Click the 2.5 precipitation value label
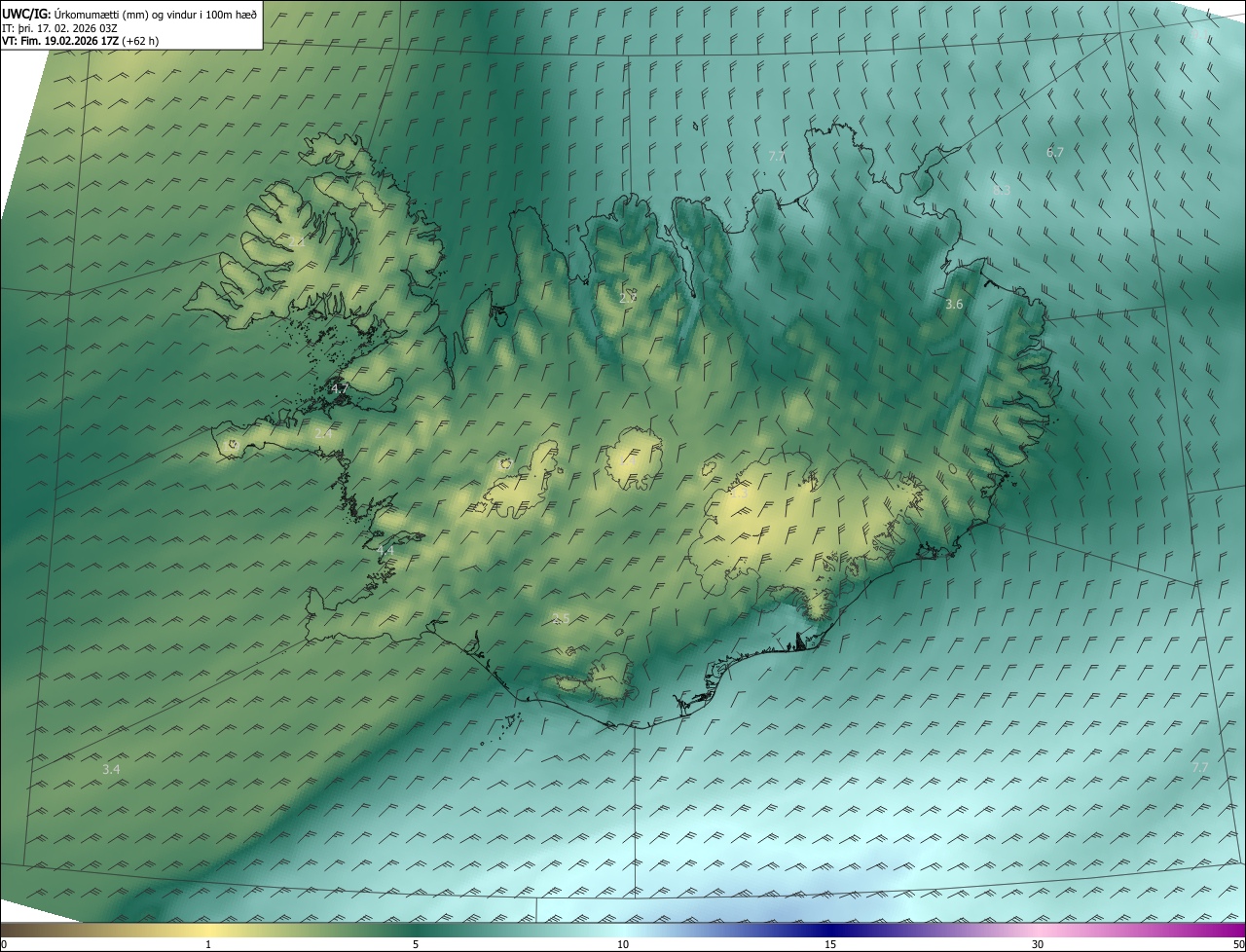The image size is (1246, 952). coord(560,619)
